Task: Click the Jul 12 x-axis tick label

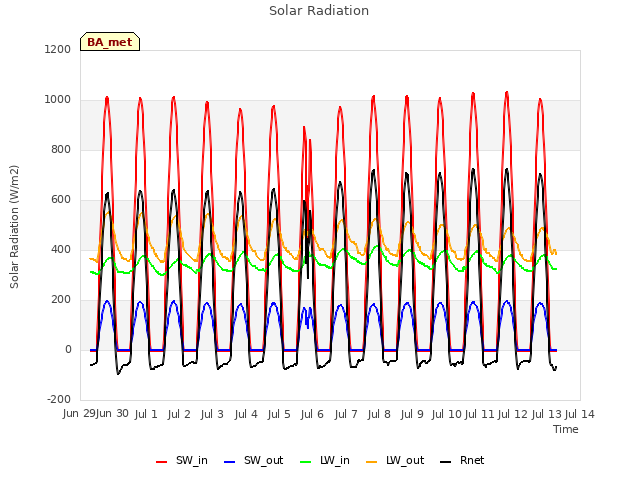Action: 513,414
